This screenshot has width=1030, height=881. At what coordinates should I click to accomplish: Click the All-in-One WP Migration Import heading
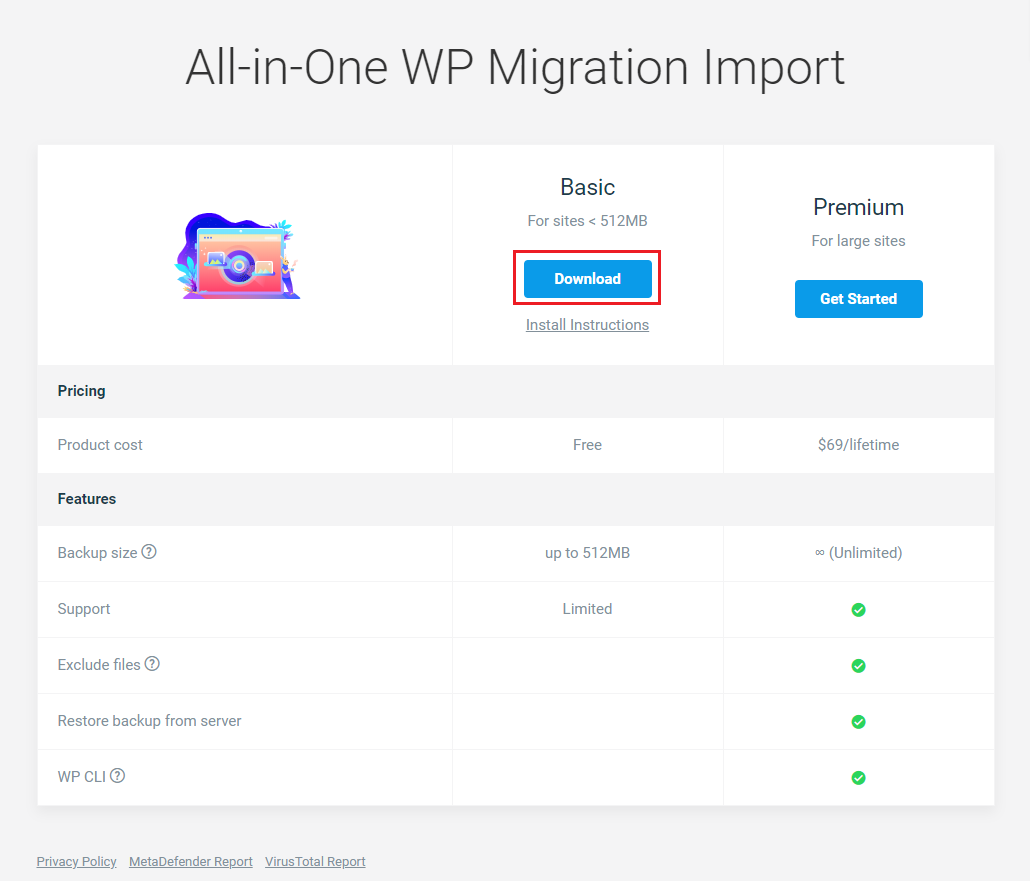515,68
